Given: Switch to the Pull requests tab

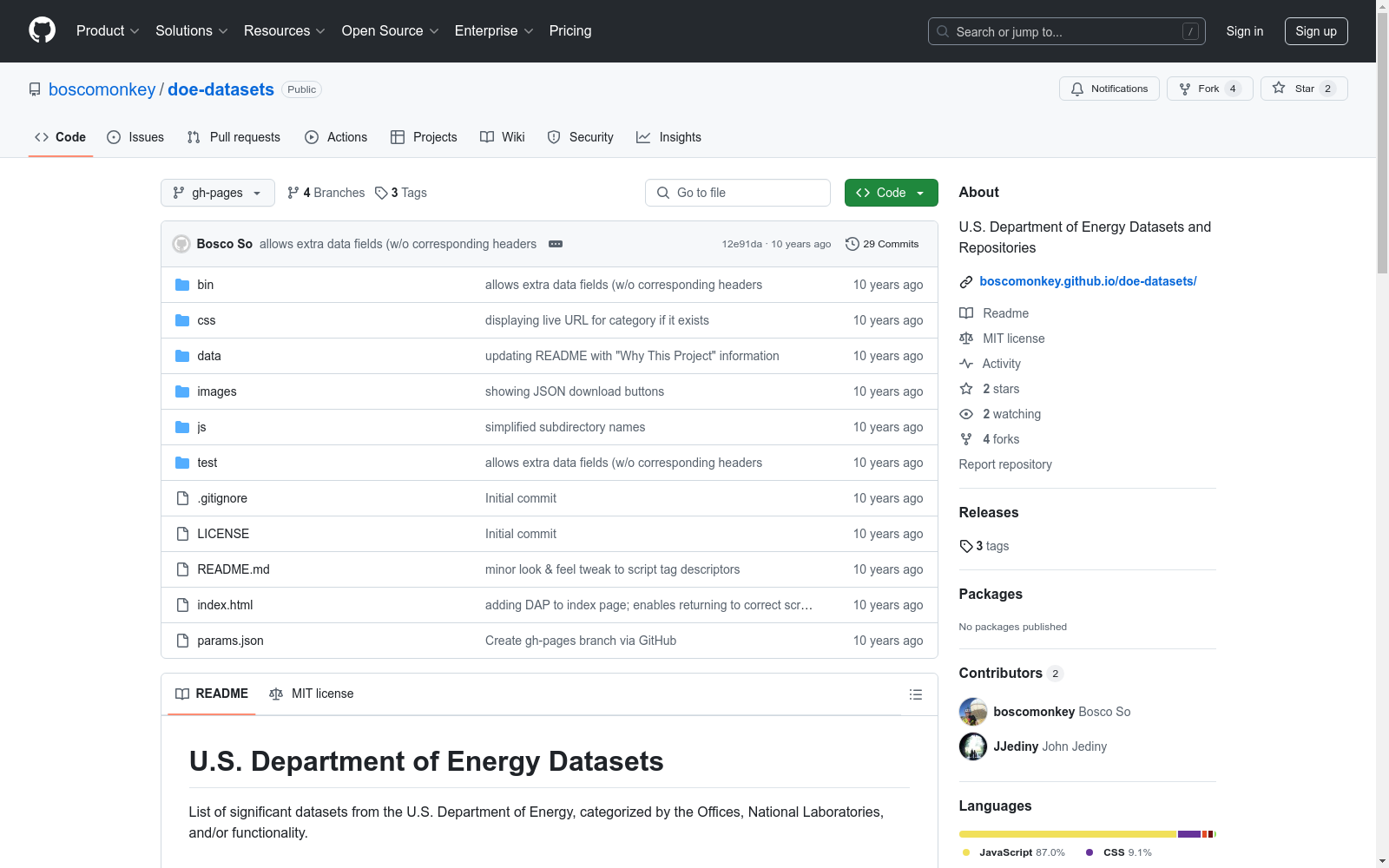Looking at the screenshot, I should [234, 137].
